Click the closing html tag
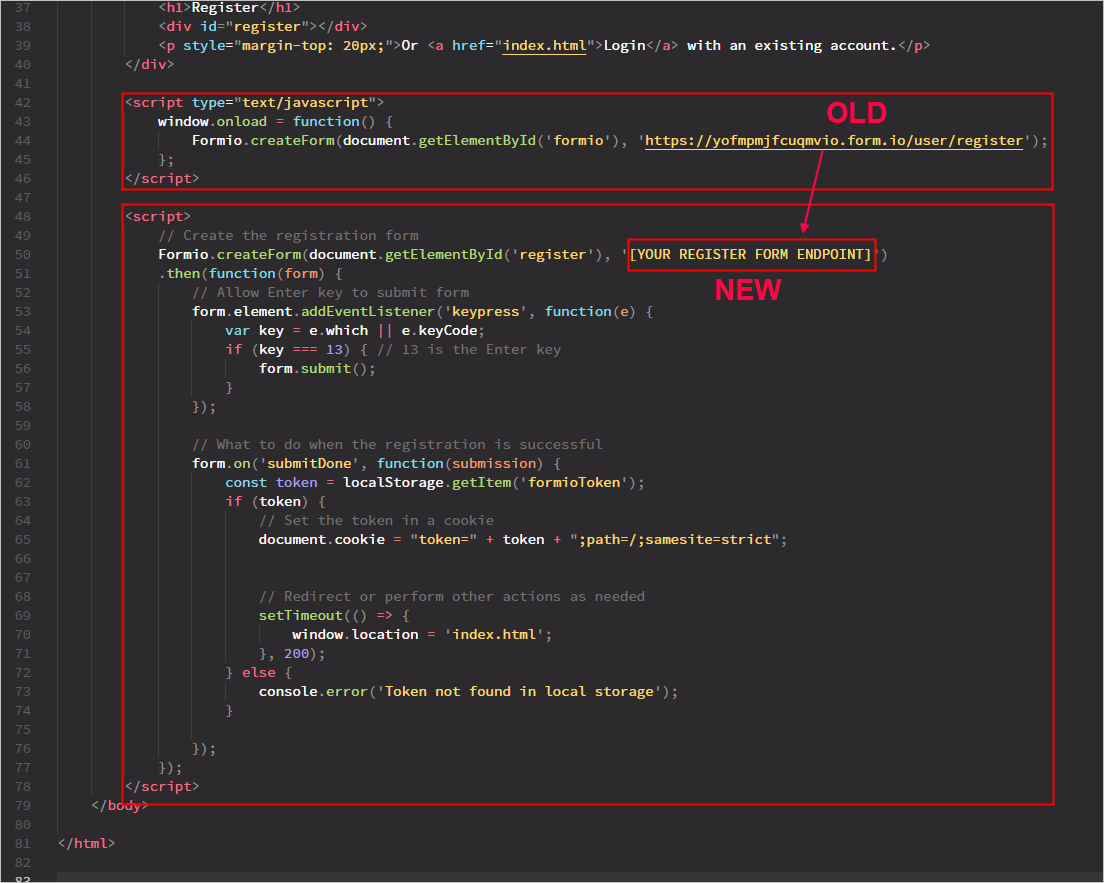 click(86, 843)
